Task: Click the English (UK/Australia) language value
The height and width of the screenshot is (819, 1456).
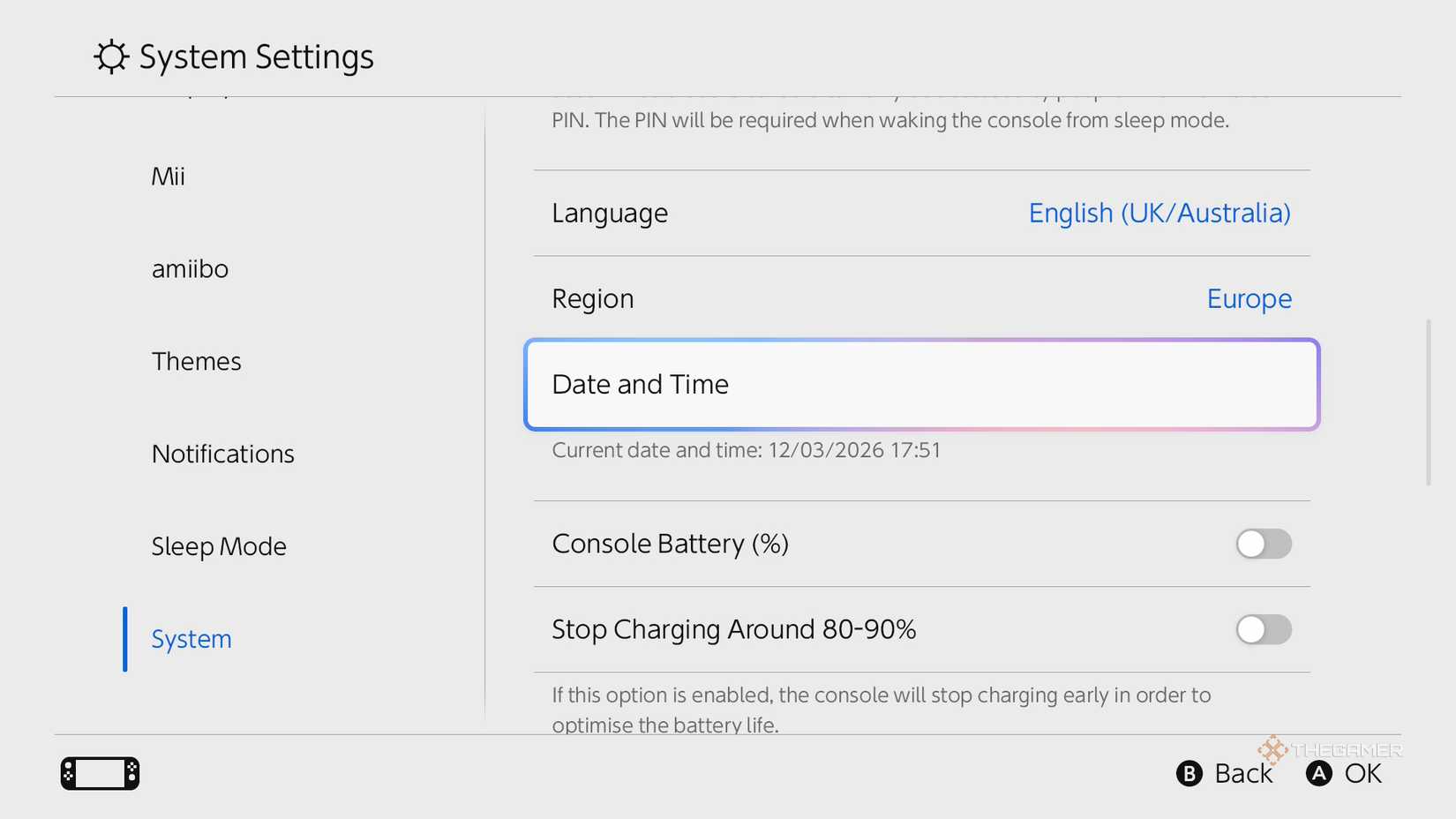Action: click(x=1160, y=213)
